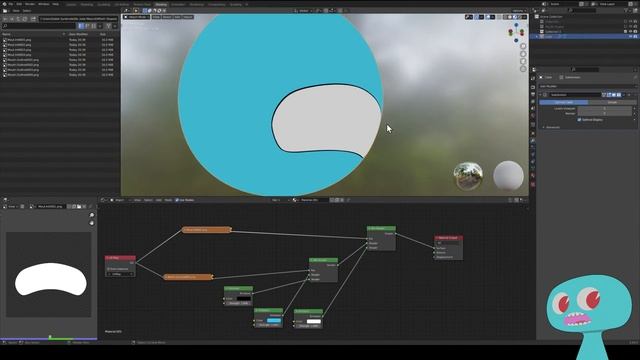Open the viewport Options dropdown

pos(519,11)
